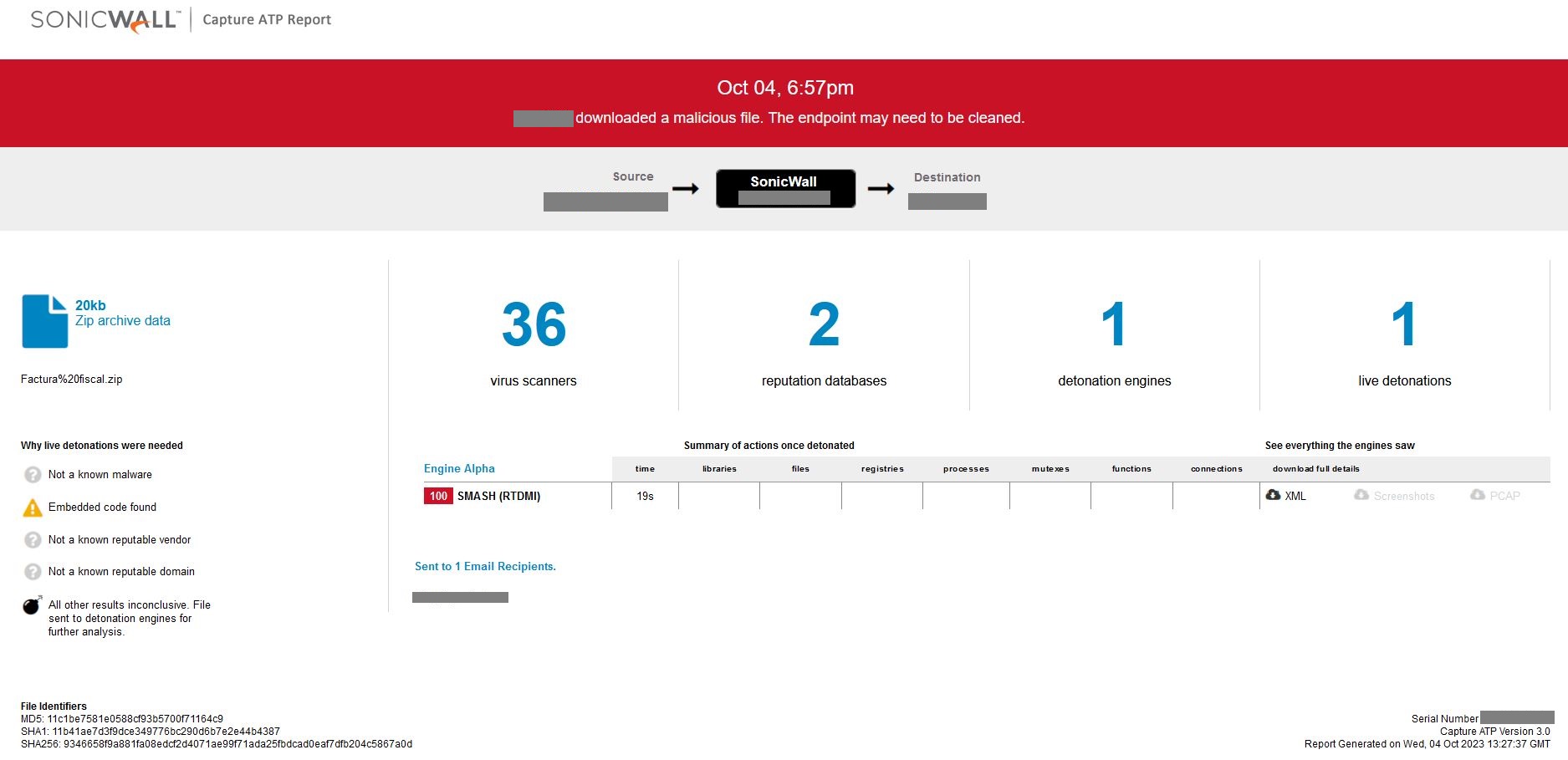Screen dimensions: 1568x760
Task: Click the 1 detonation engines count
Action: point(1114,324)
